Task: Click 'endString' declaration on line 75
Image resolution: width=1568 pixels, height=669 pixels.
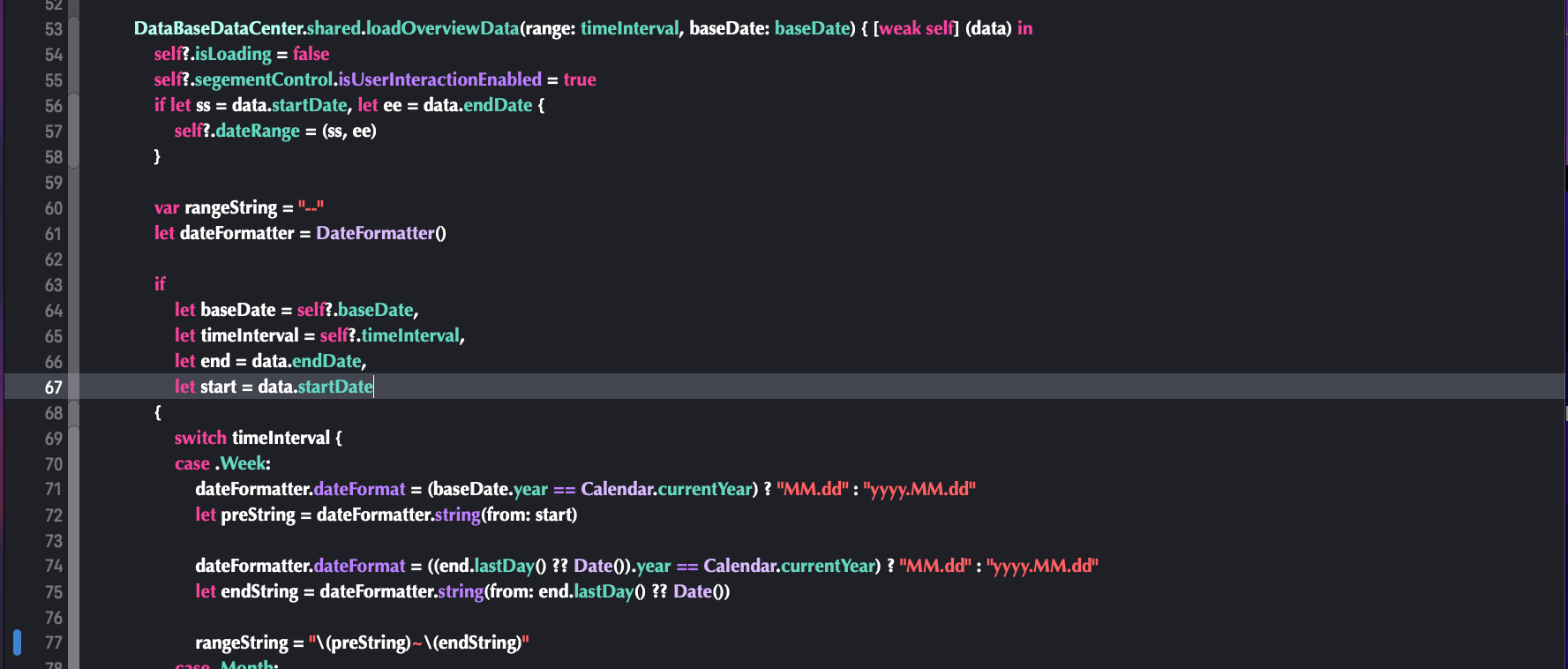Action: [x=259, y=591]
